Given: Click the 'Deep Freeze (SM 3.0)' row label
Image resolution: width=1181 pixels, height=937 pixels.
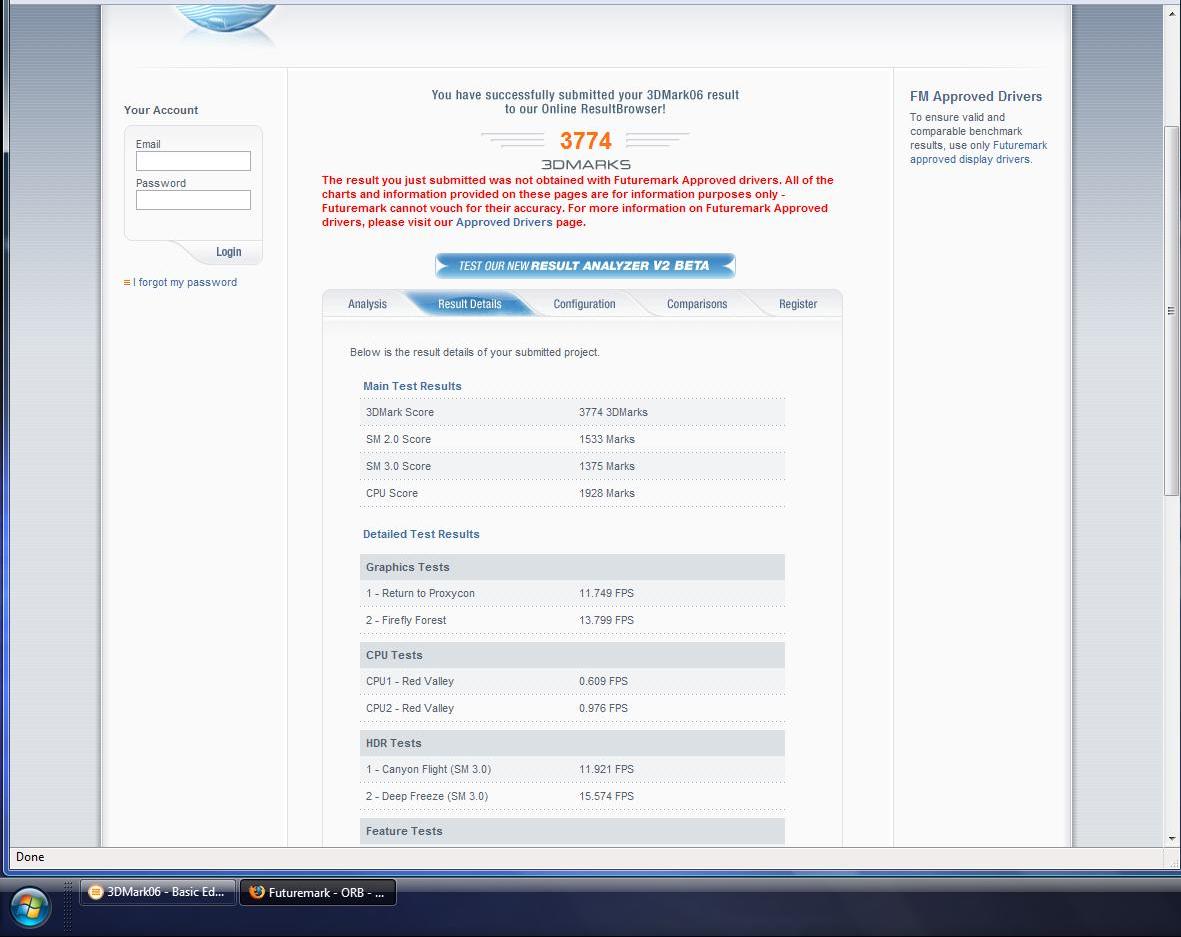Looking at the screenshot, I should pos(426,797).
